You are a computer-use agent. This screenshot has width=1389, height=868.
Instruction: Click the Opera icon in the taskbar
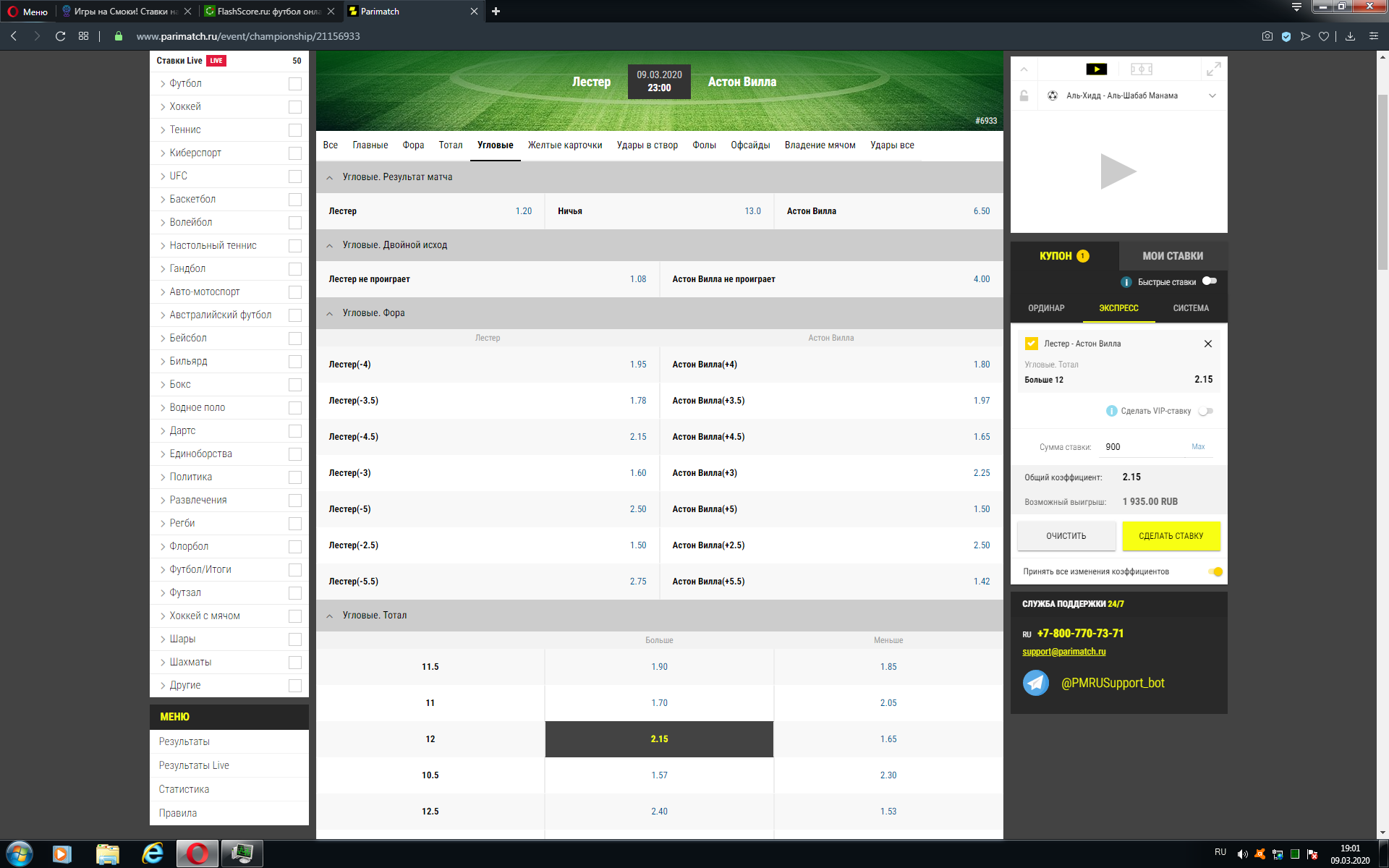pos(197,854)
